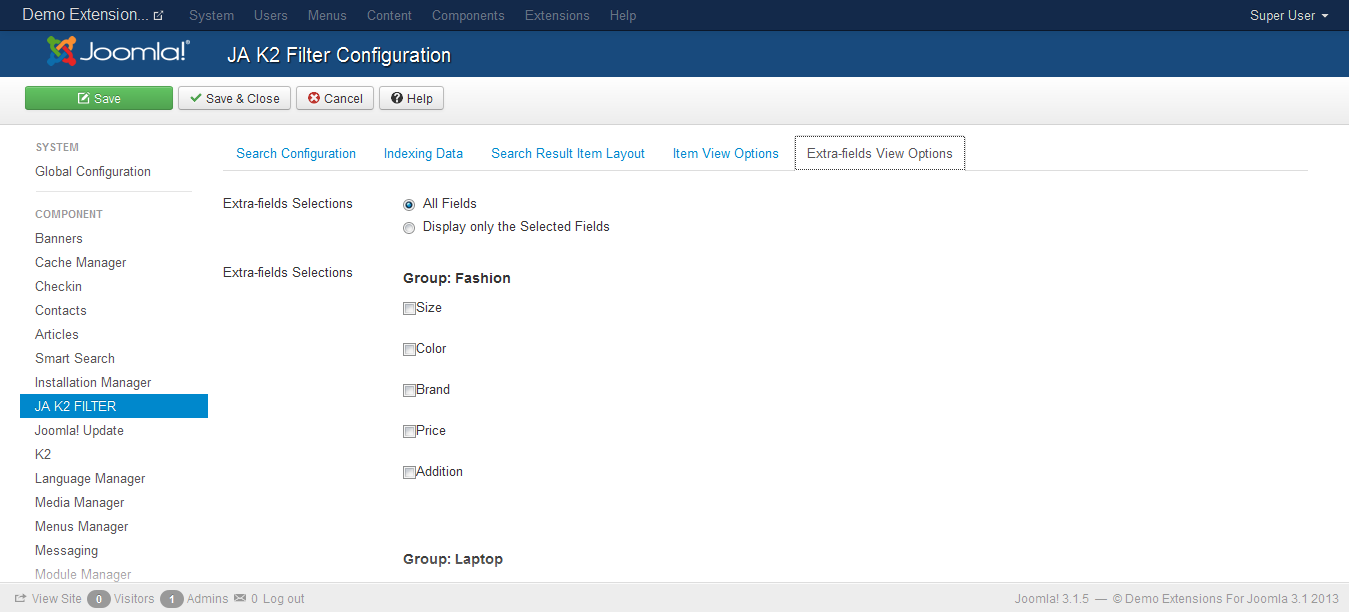Click the Joomla! logo
This screenshot has height=612, width=1349.
point(118,52)
